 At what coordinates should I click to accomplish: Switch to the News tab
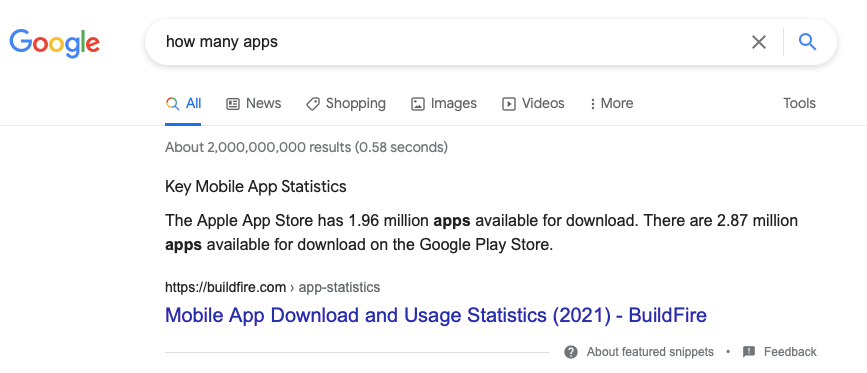point(254,103)
